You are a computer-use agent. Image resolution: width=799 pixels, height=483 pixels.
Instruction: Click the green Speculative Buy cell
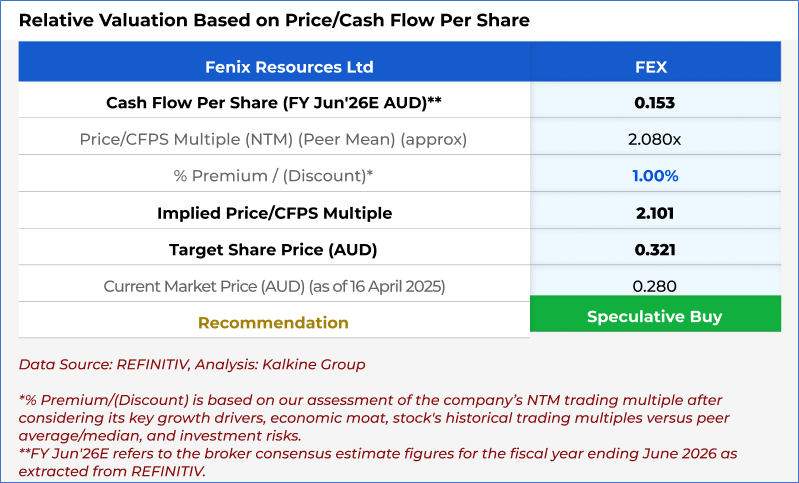[x=655, y=317]
